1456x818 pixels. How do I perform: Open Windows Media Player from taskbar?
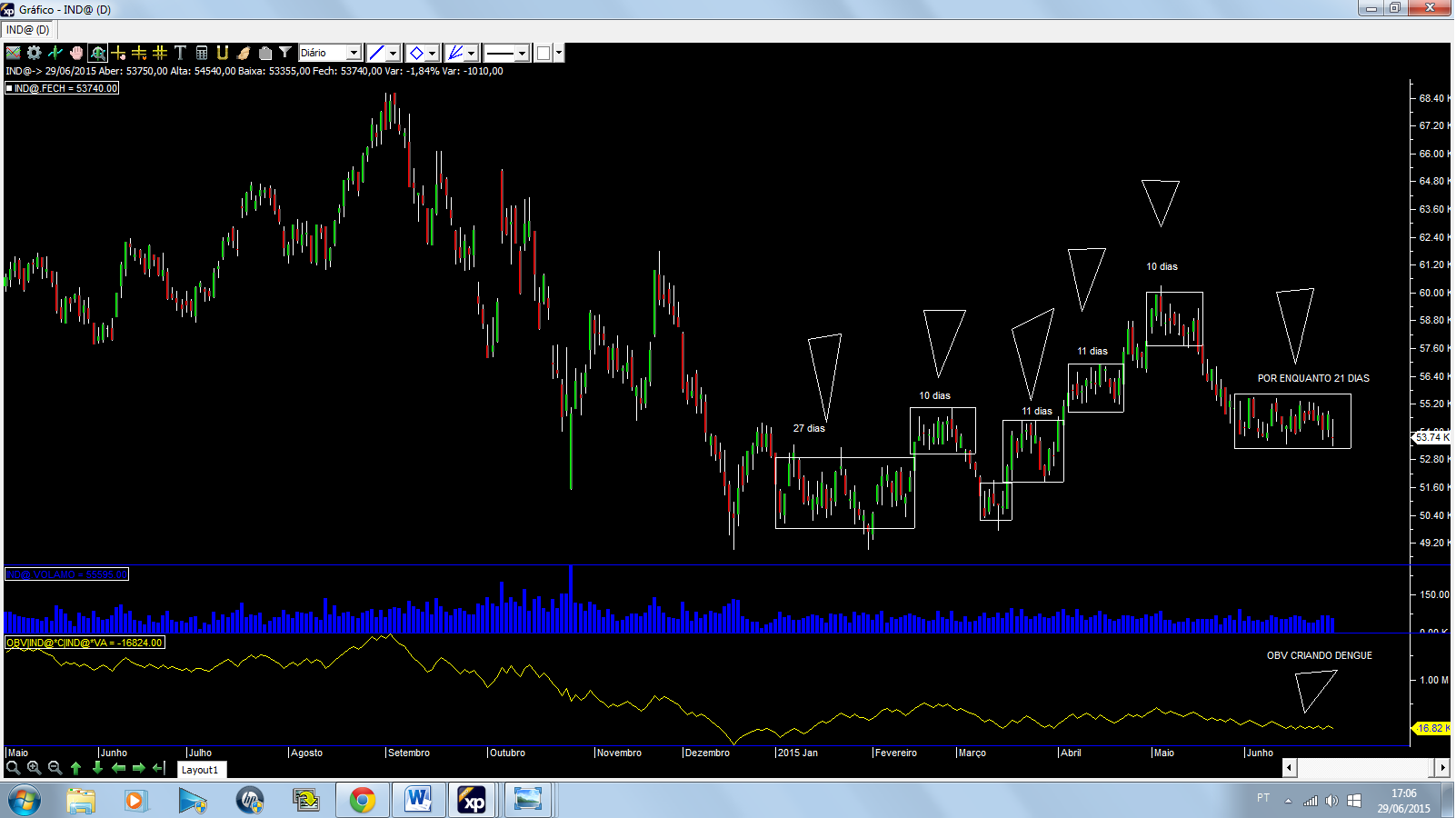pyautogui.click(x=136, y=801)
